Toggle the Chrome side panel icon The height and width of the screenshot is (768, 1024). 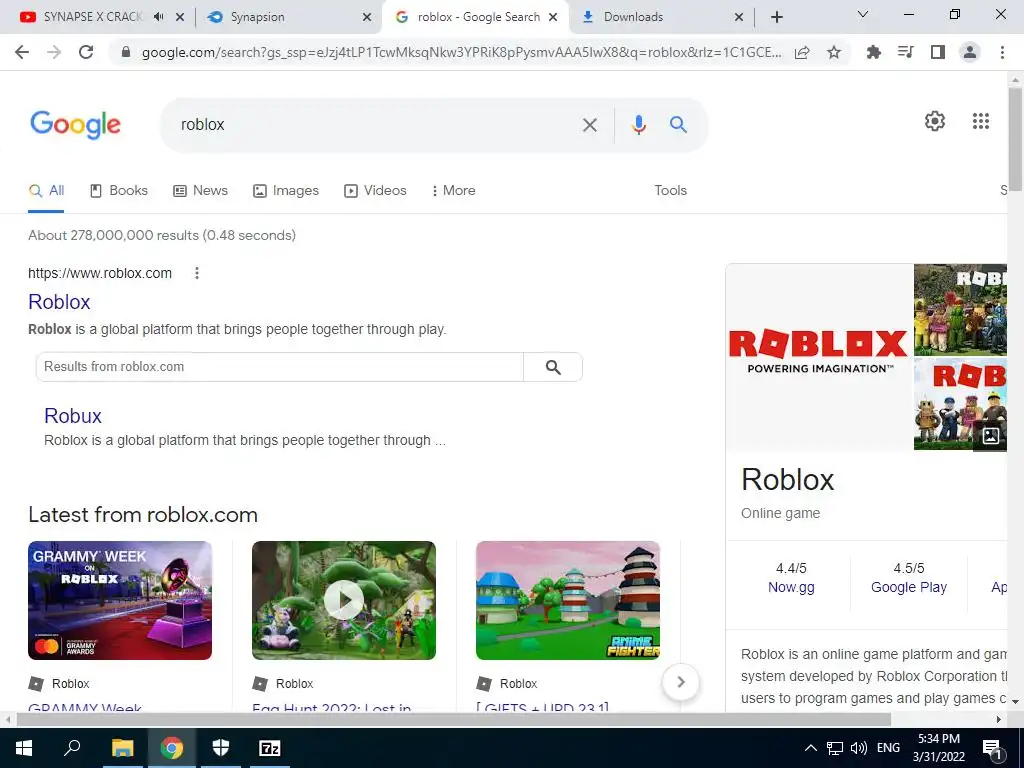coord(938,52)
